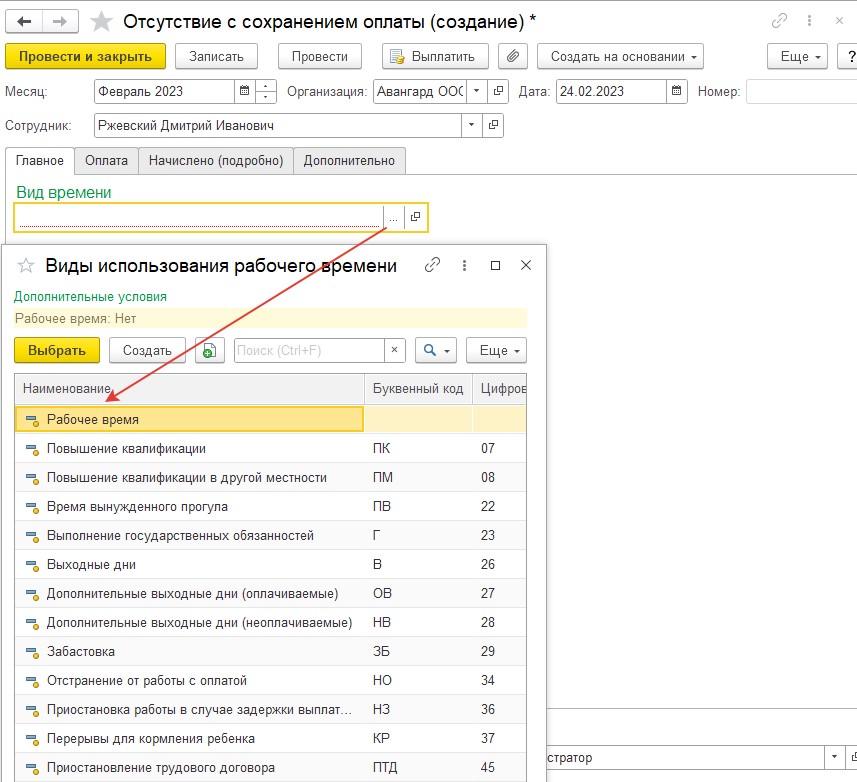Image resolution: width=857 pixels, height=782 pixels.
Task: Select Отстранение от работы с оплатой
Action: coord(271,680)
